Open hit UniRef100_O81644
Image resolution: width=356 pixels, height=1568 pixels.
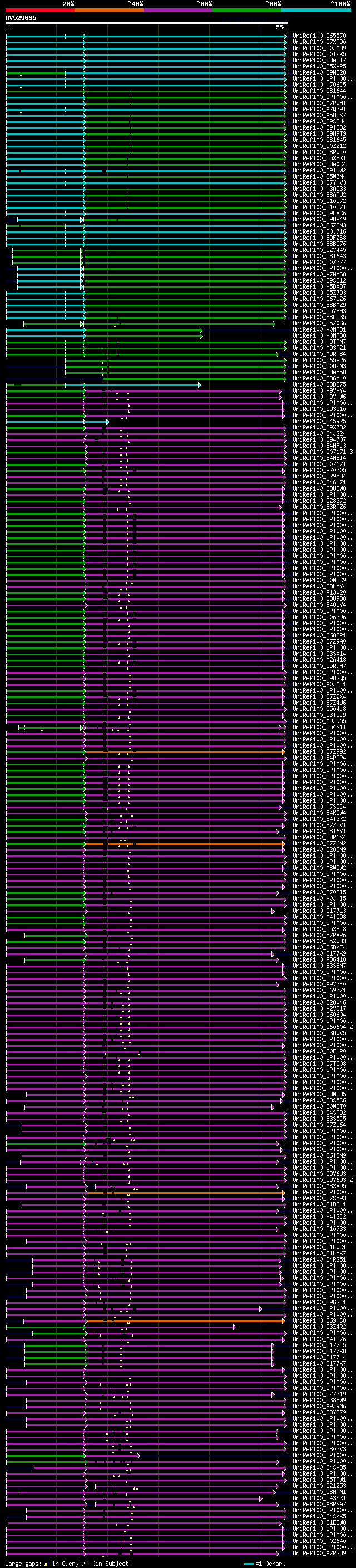[319, 91]
